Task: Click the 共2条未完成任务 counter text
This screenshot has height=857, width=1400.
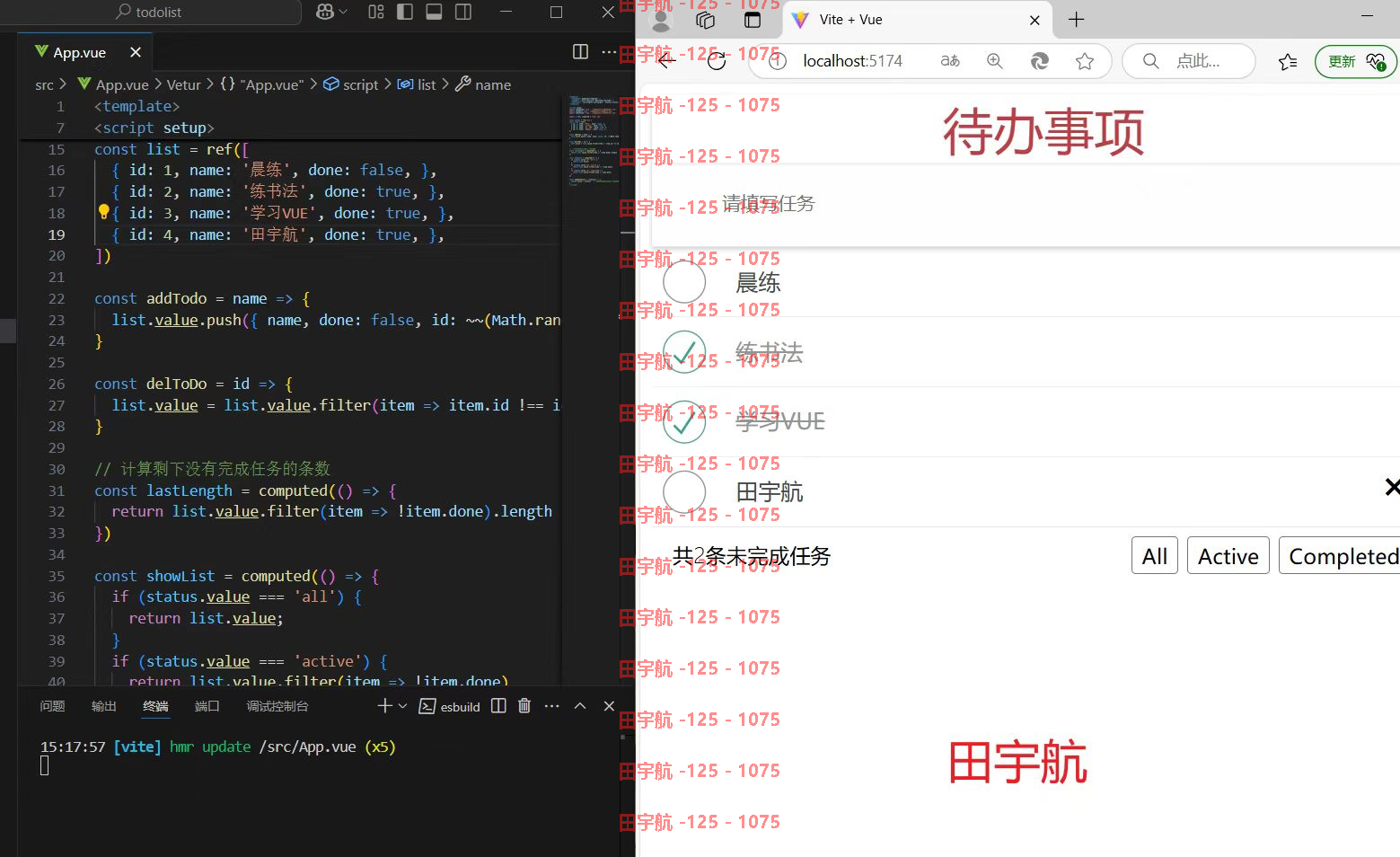Action: click(752, 556)
